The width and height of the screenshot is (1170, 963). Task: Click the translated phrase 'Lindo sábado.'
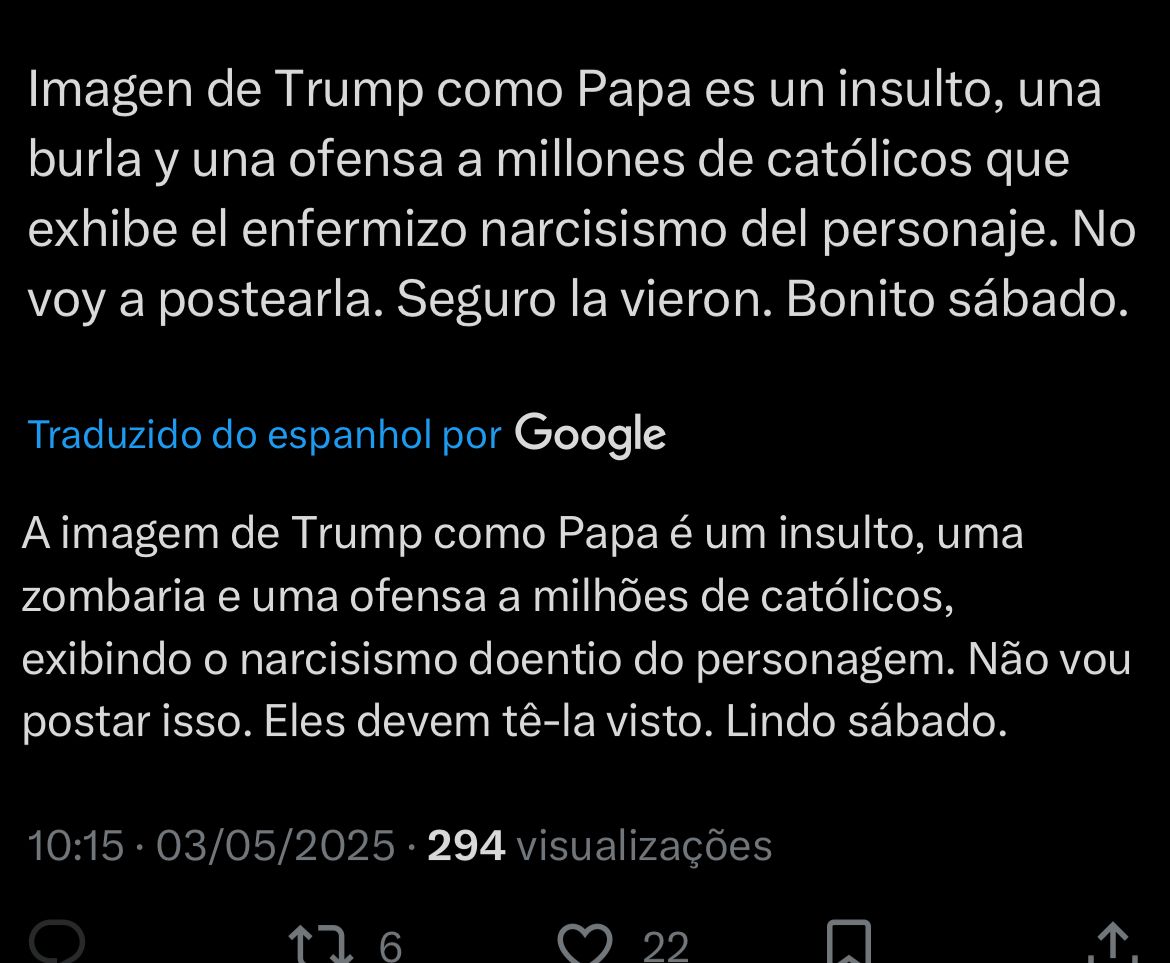866,722
